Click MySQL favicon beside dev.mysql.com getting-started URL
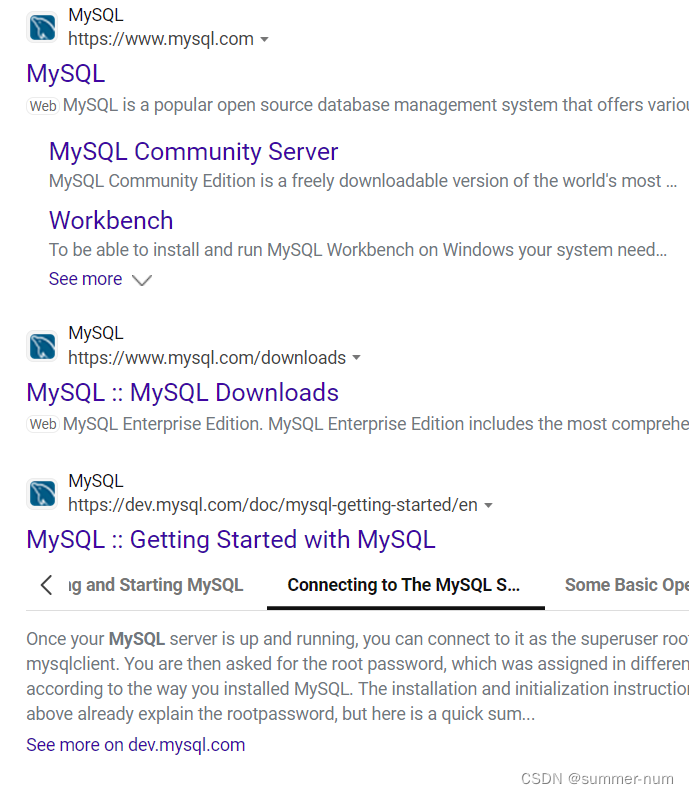The height and width of the screenshot is (794, 689). point(43,494)
